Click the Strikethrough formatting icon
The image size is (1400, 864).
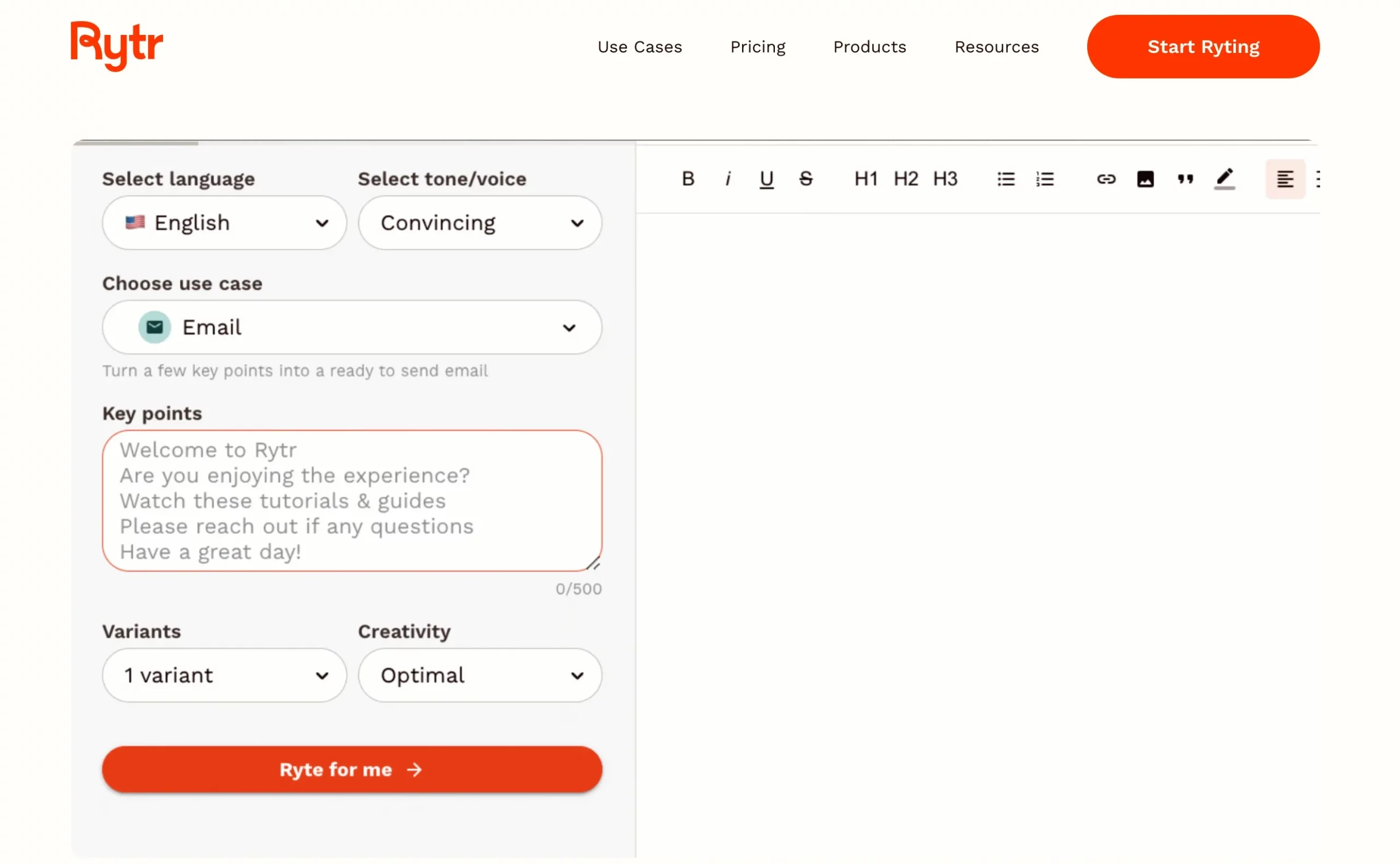click(805, 178)
